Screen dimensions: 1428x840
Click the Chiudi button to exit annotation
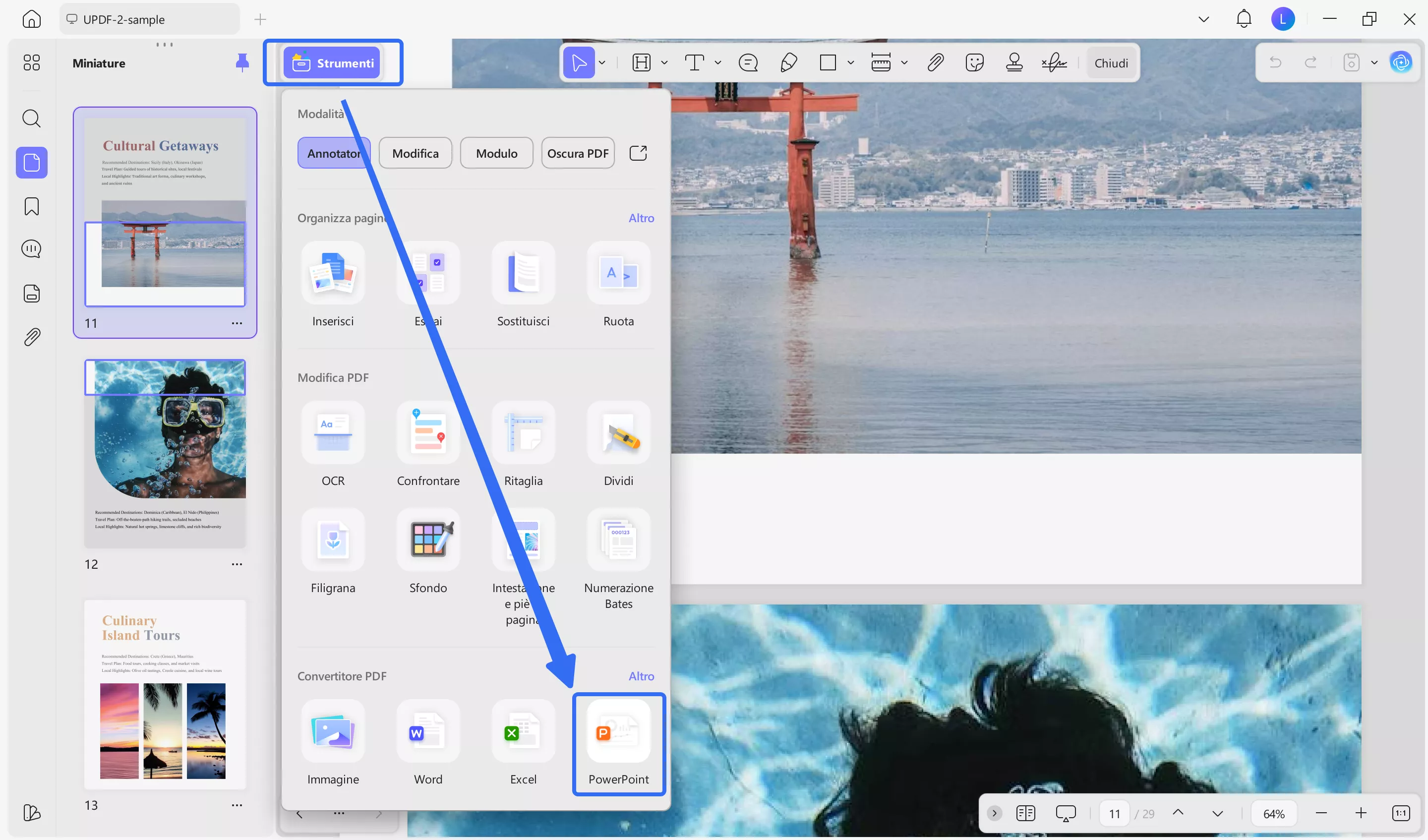point(1111,62)
